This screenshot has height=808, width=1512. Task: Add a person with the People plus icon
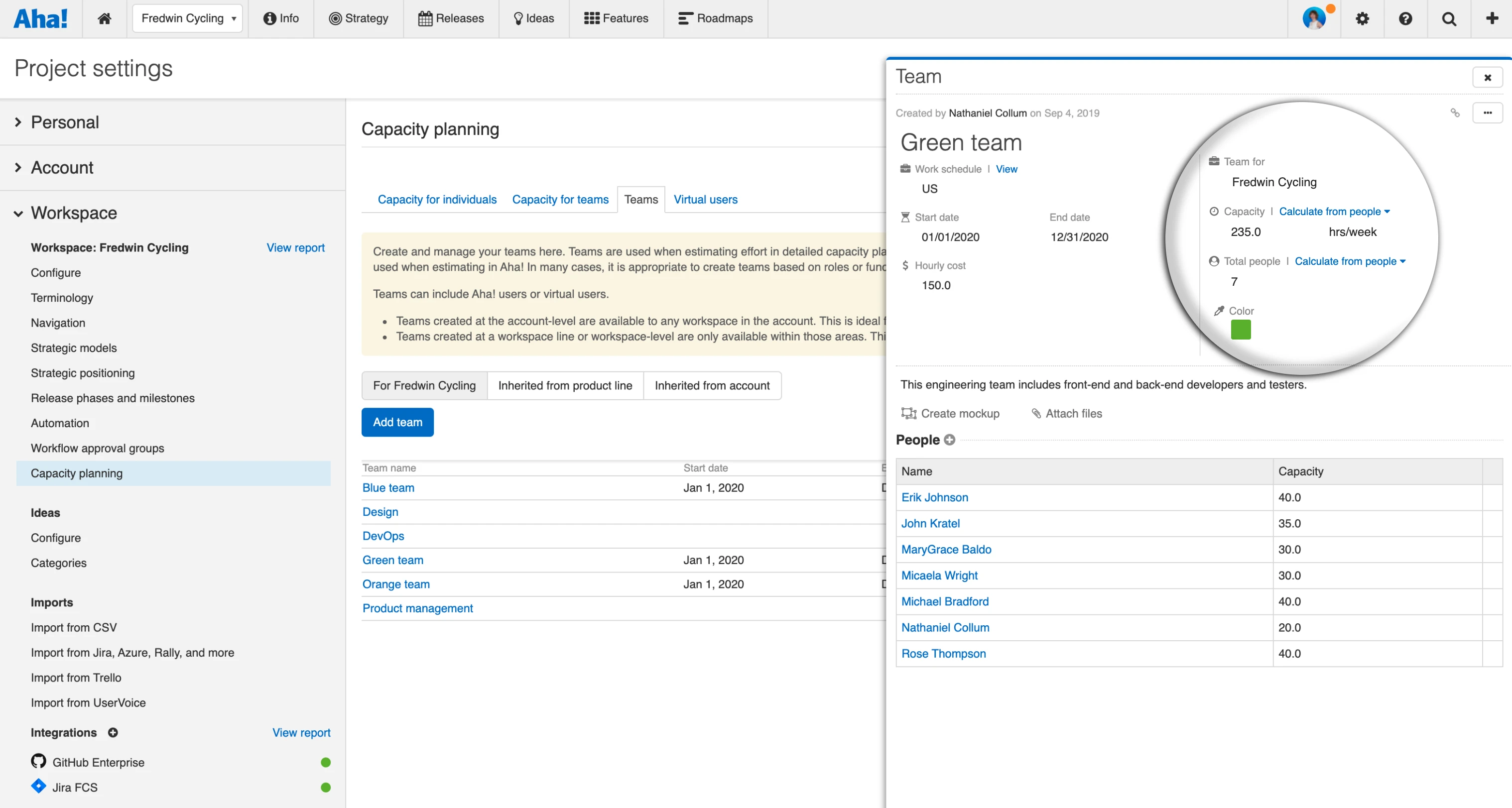click(x=949, y=440)
